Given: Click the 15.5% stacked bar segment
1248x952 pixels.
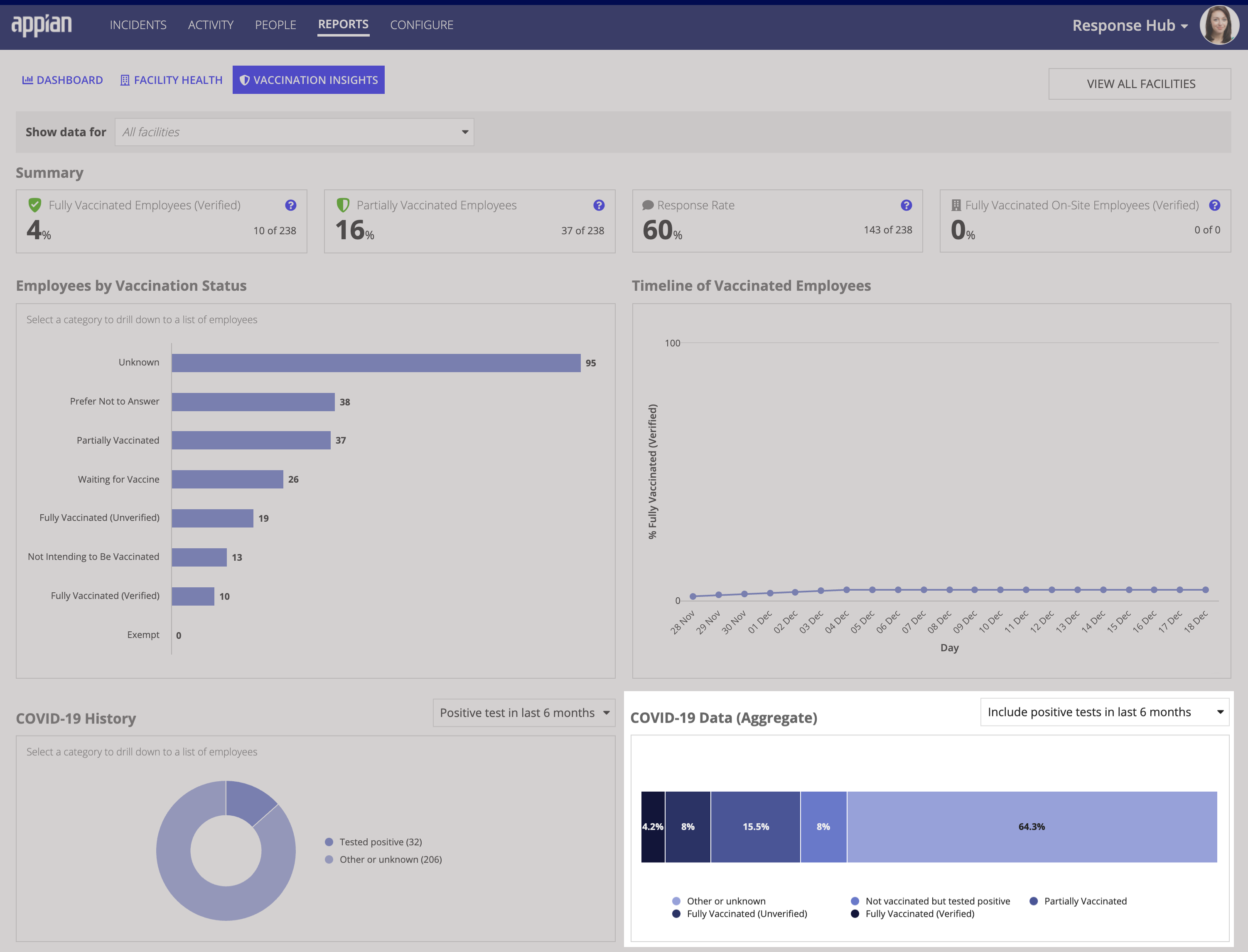Looking at the screenshot, I should [755, 827].
